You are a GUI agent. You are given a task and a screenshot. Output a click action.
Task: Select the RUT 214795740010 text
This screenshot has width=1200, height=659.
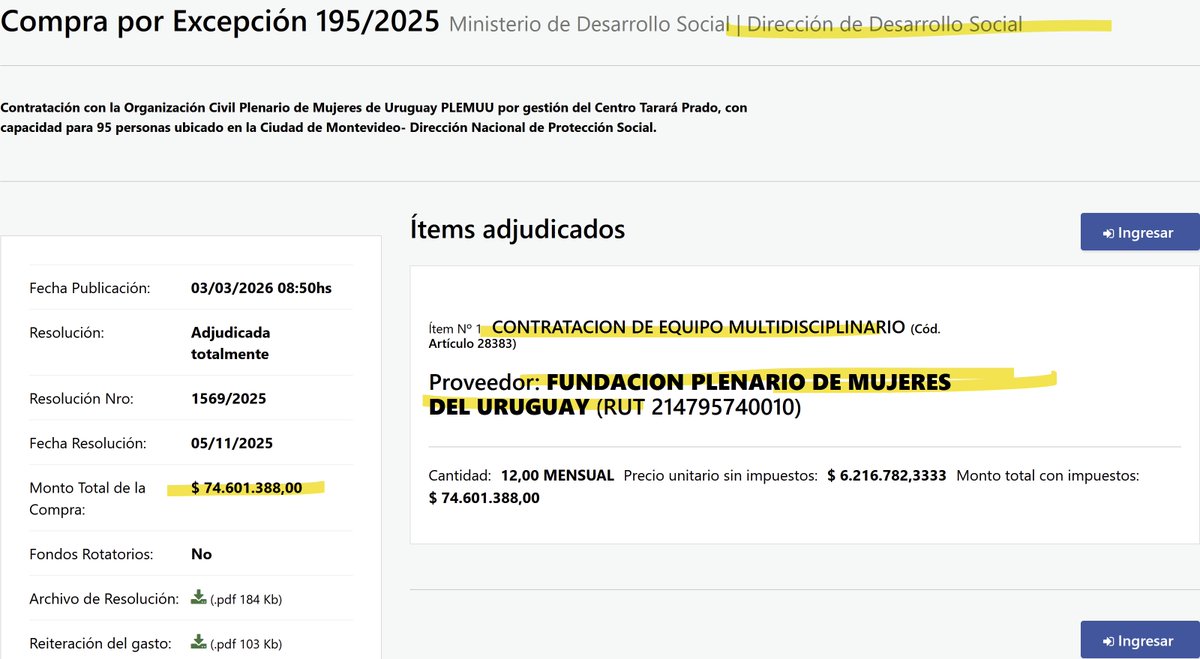click(x=699, y=408)
